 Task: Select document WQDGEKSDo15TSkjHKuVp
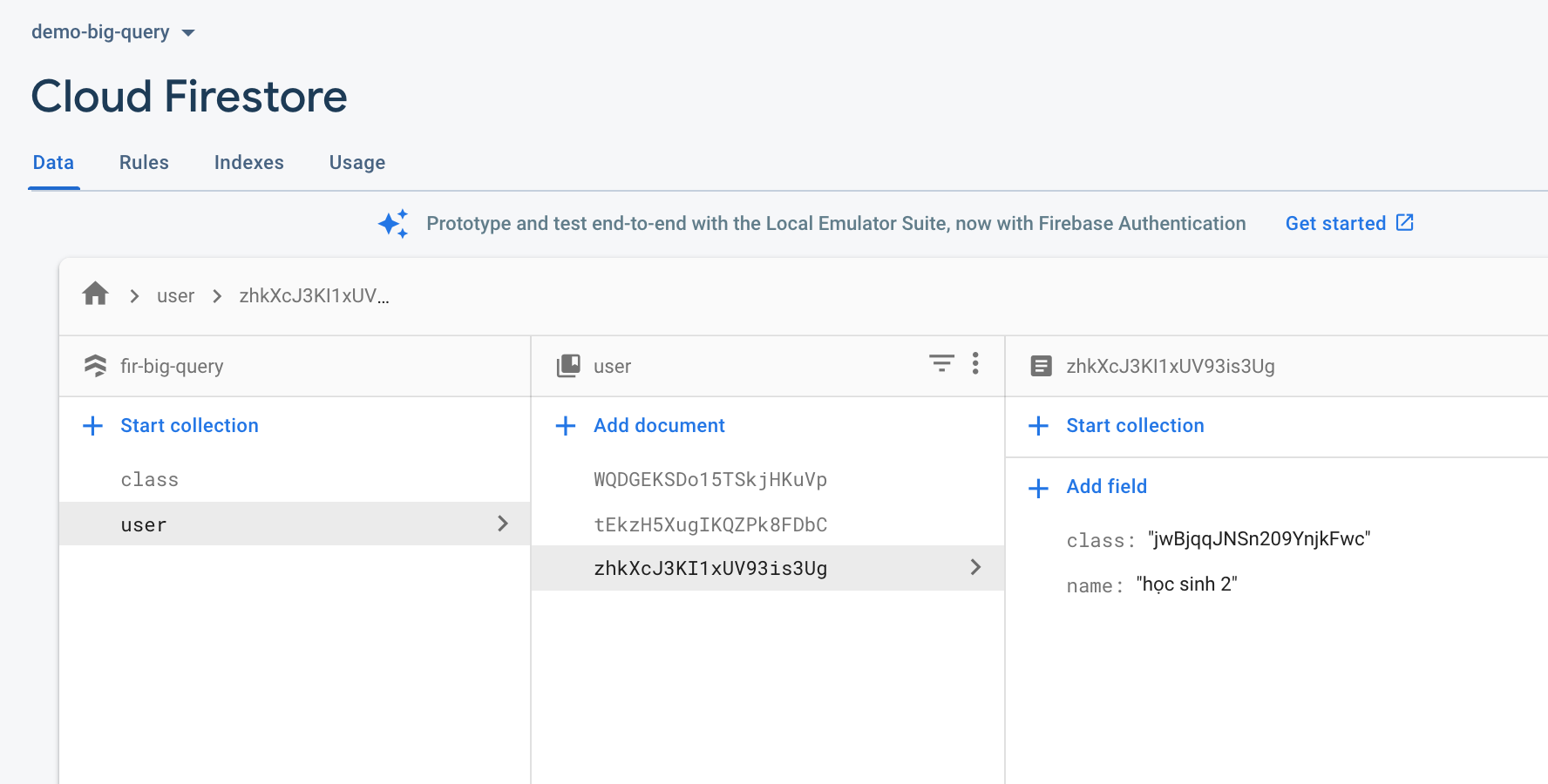pos(710,479)
